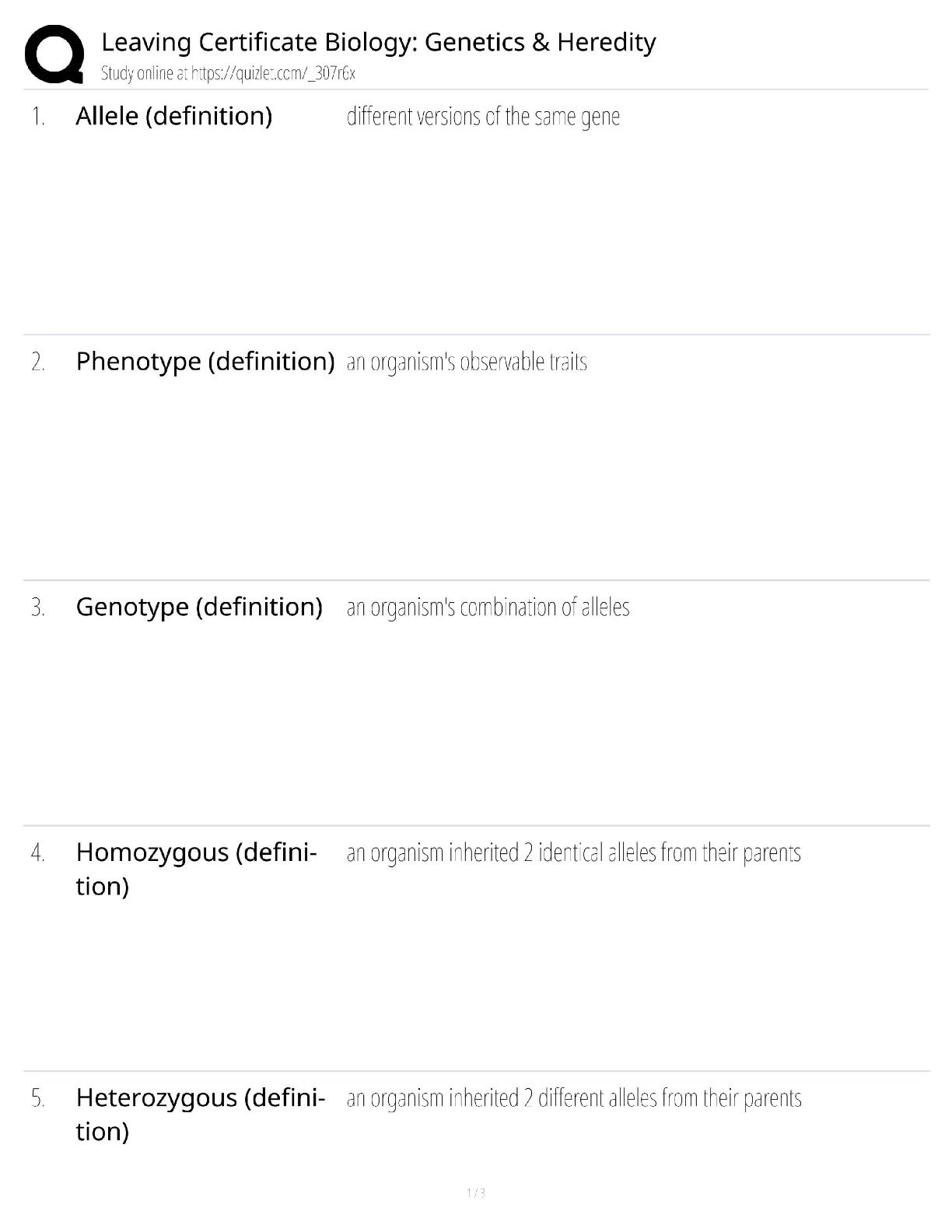Click the Quizlet Q logo
The height and width of the screenshot is (1232, 952).
coord(54,54)
